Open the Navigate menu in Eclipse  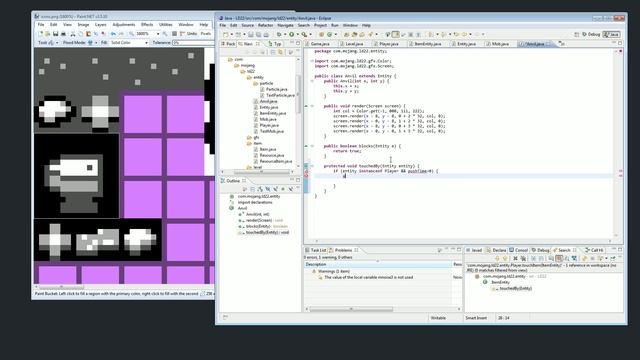[285, 25]
